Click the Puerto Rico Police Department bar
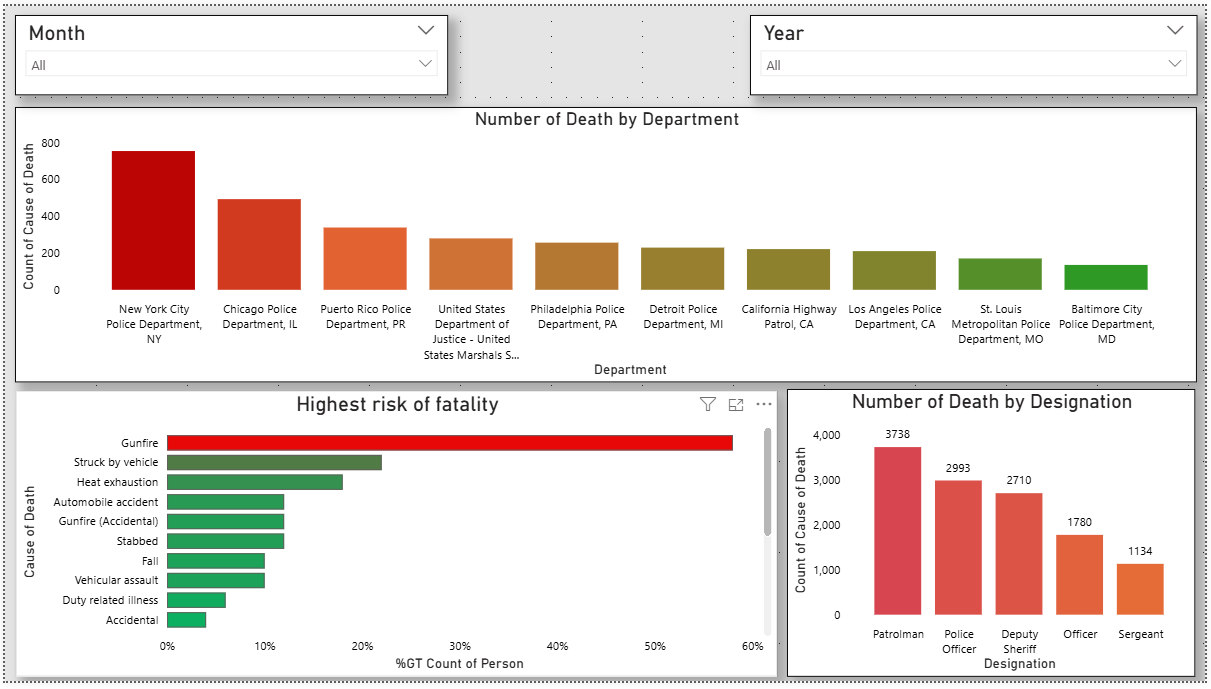 (365, 259)
